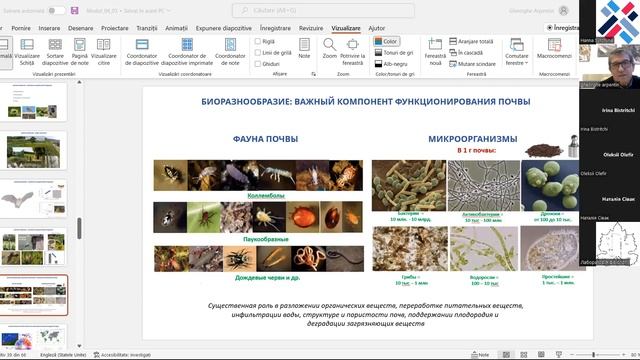The width and height of the screenshot is (640, 360).
Task: Open the Revizuire tab
Action: coord(311,28)
